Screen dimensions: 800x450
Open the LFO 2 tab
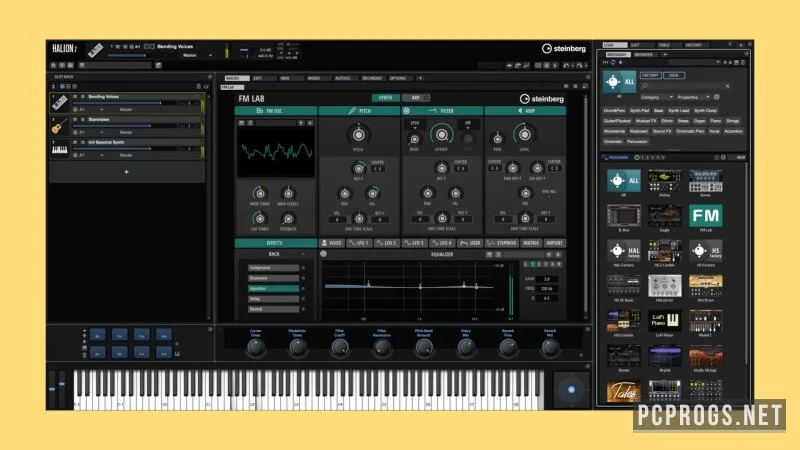point(386,243)
